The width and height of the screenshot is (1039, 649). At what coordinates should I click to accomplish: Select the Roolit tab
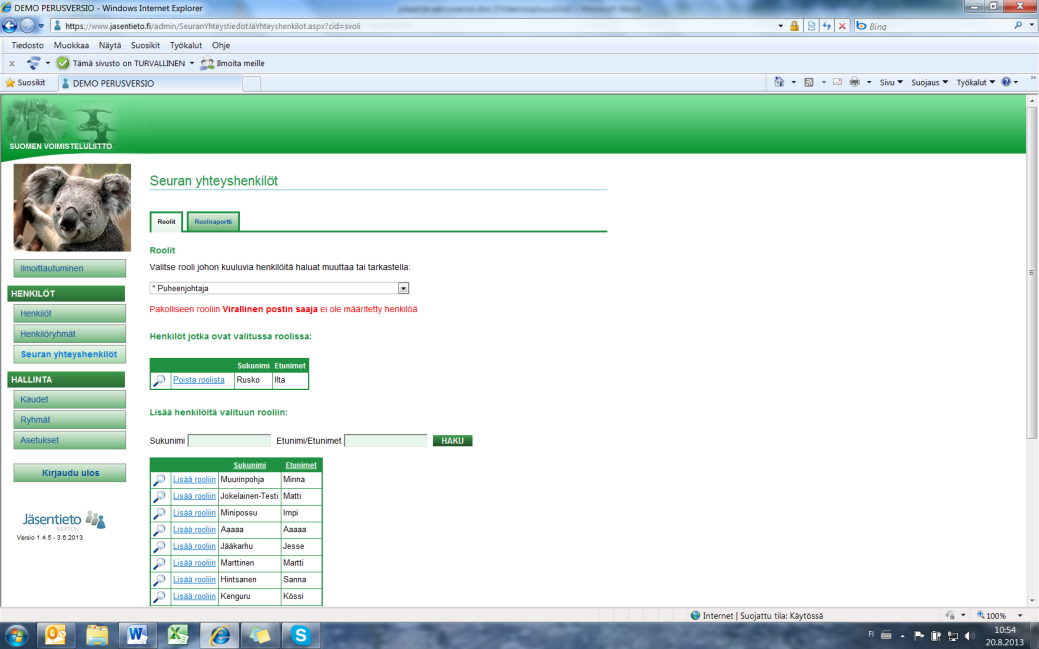(166, 221)
